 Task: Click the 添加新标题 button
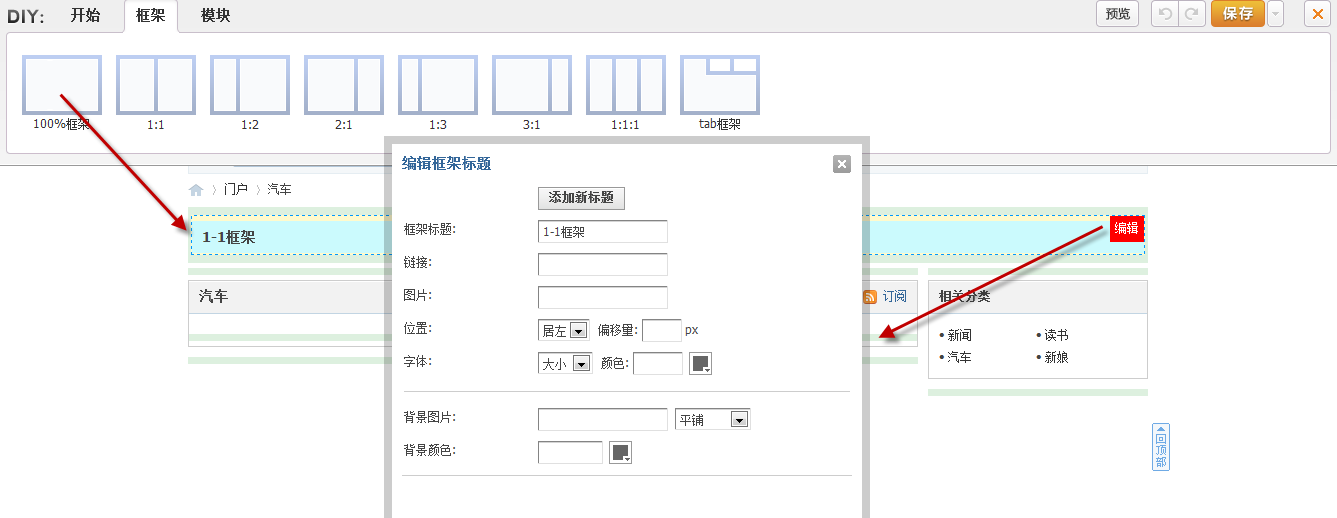[581, 198]
